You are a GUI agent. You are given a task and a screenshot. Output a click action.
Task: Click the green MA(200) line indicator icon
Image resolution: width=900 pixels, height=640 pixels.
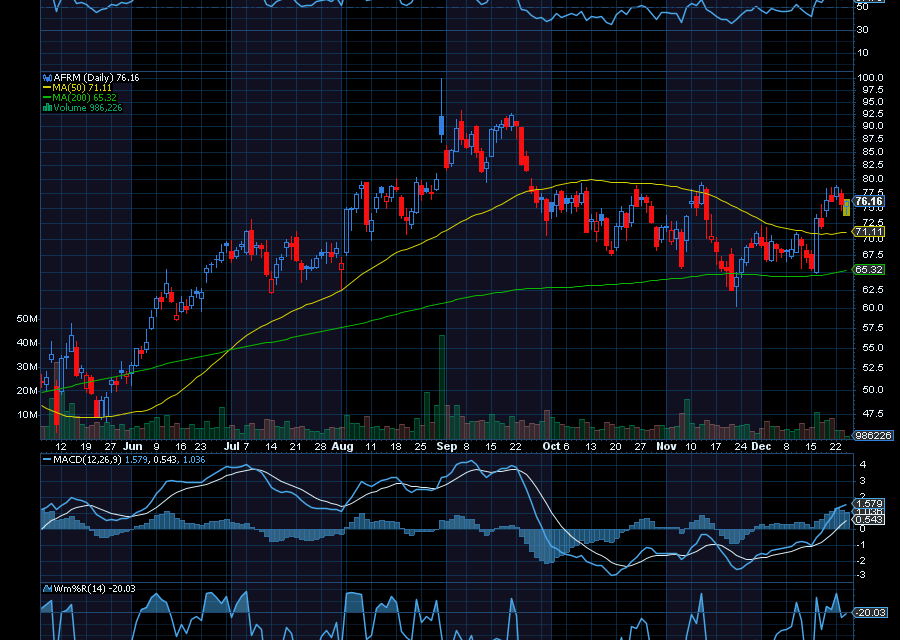pyautogui.click(x=46, y=97)
